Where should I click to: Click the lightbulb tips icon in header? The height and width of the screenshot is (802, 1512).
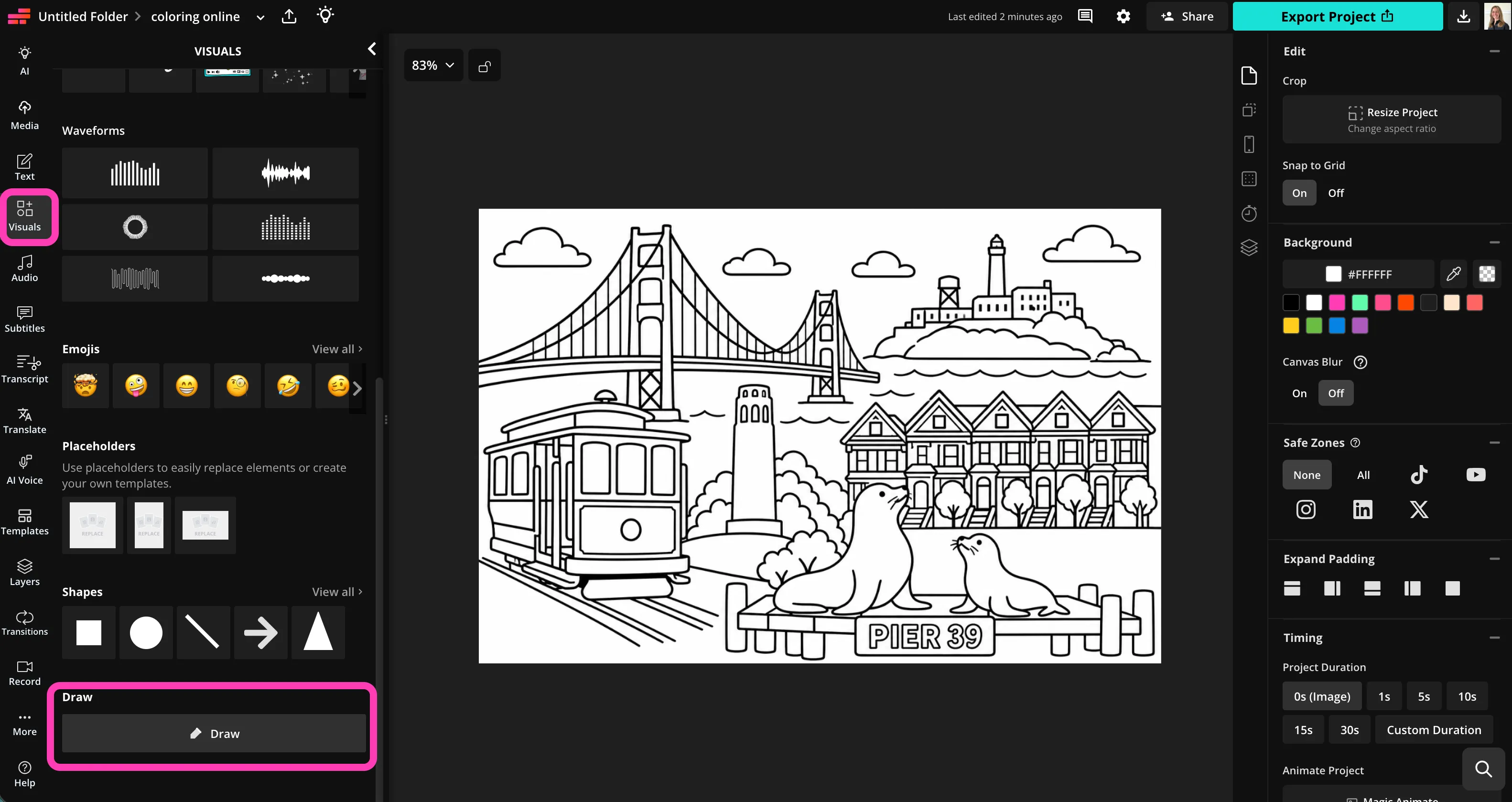(x=325, y=15)
